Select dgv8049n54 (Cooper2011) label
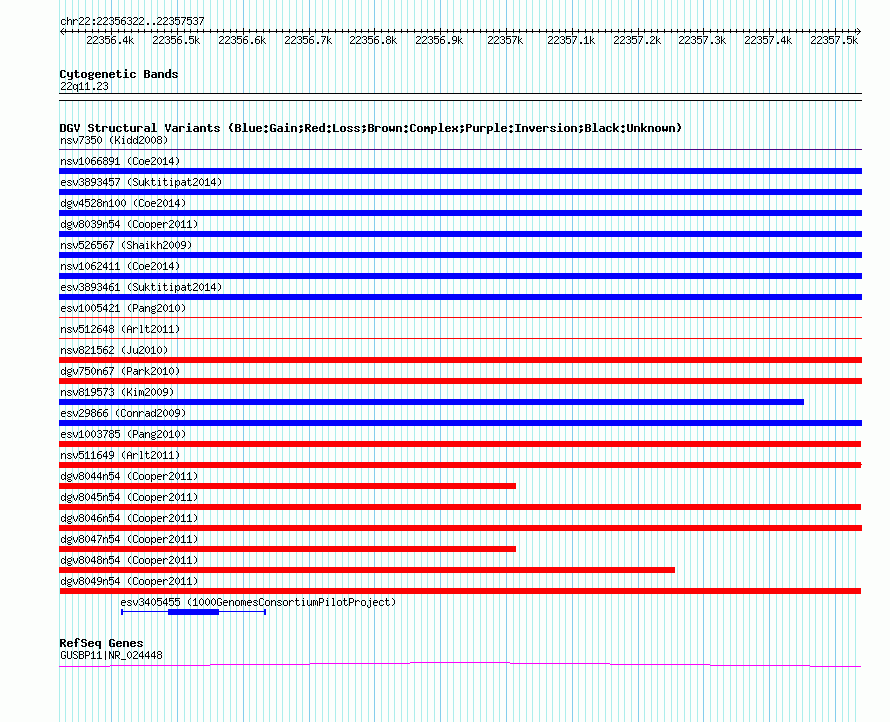Screen dimensions: 890x722 point(129,581)
